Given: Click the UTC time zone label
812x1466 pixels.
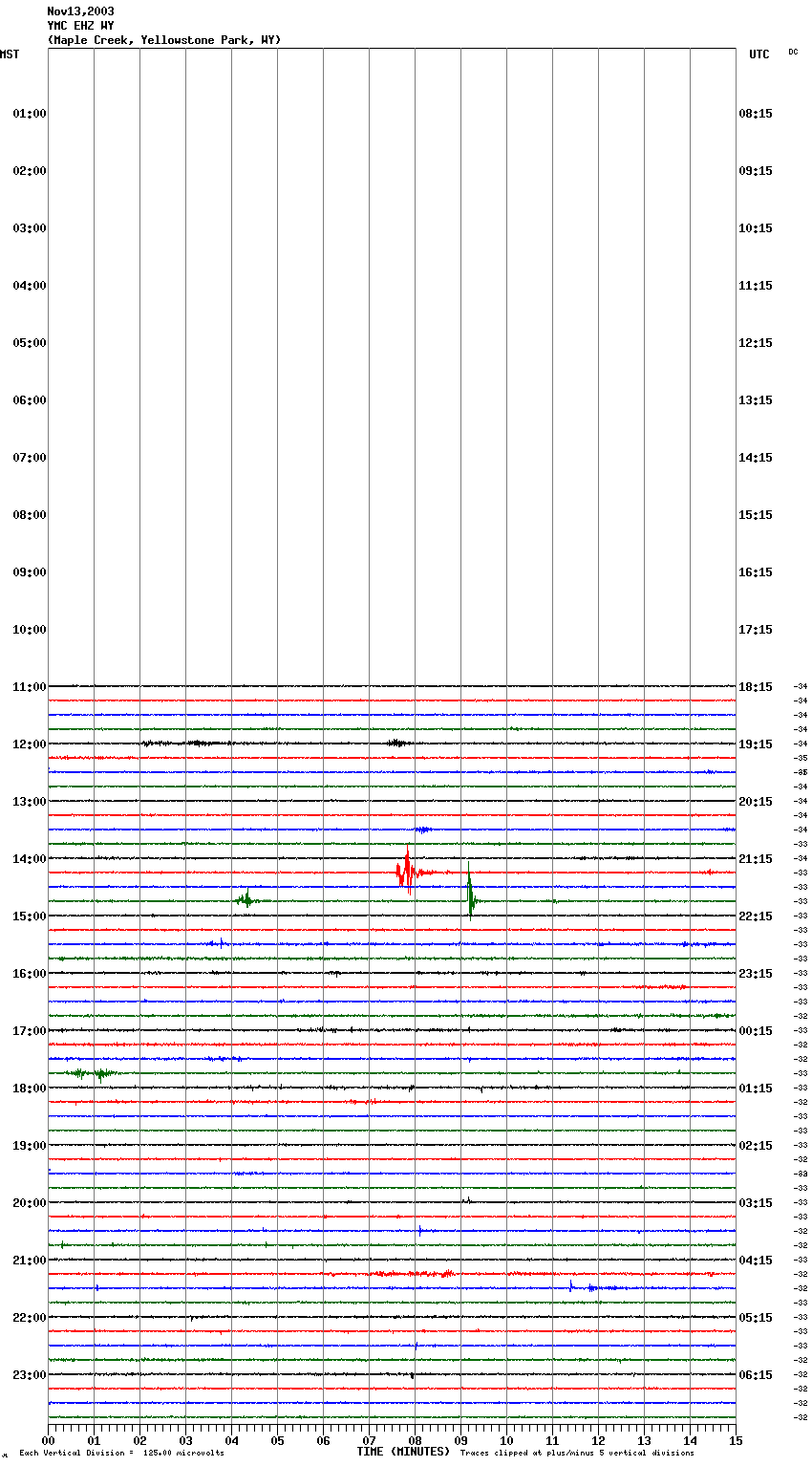Looking at the screenshot, I should [x=759, y=54].
